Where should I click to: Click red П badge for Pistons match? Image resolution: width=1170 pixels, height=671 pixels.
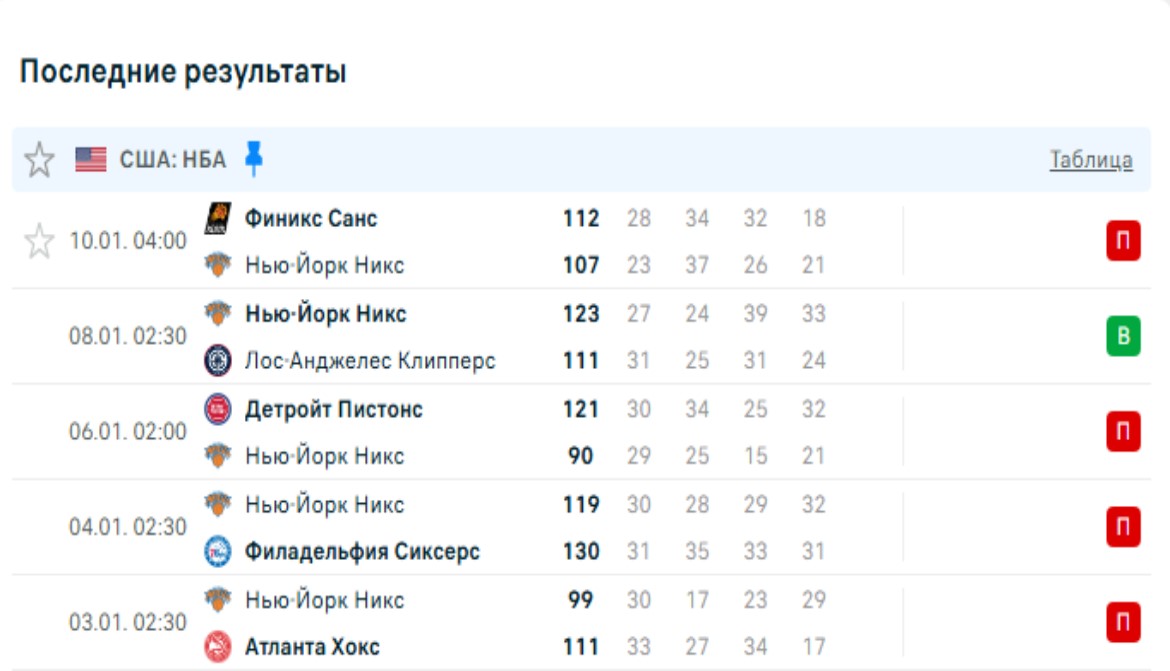1123,432
